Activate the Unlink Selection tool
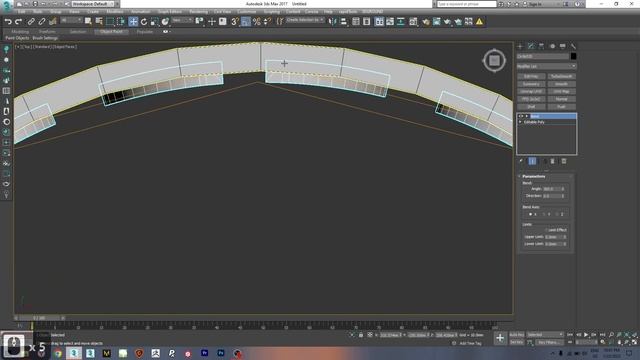Image resolution: width=640 pixels, height=360 pixels. [42, 22]
